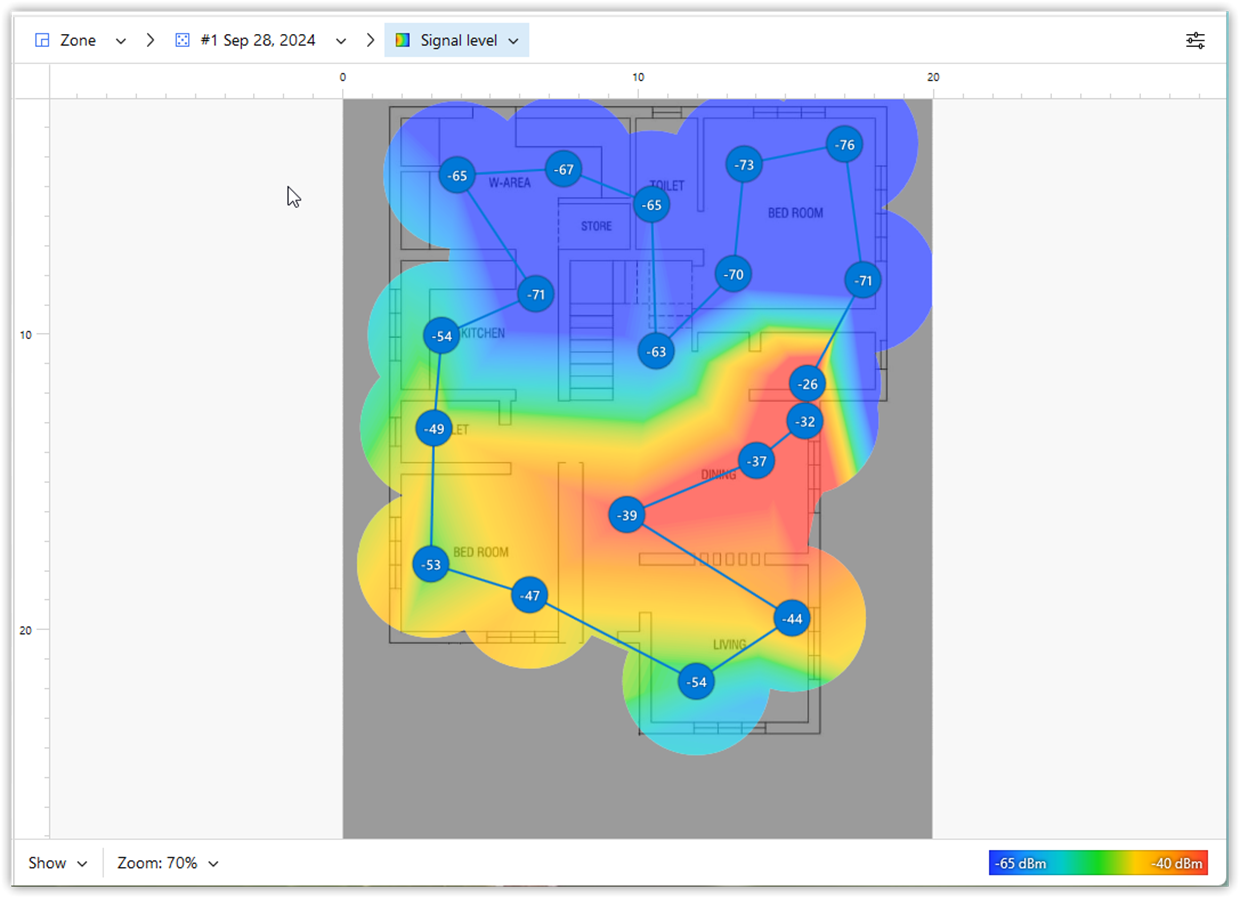This screenshot has height=898, width=1240.
Task: Select the -76 point in the bedroom
Action: tap(846, 145)
